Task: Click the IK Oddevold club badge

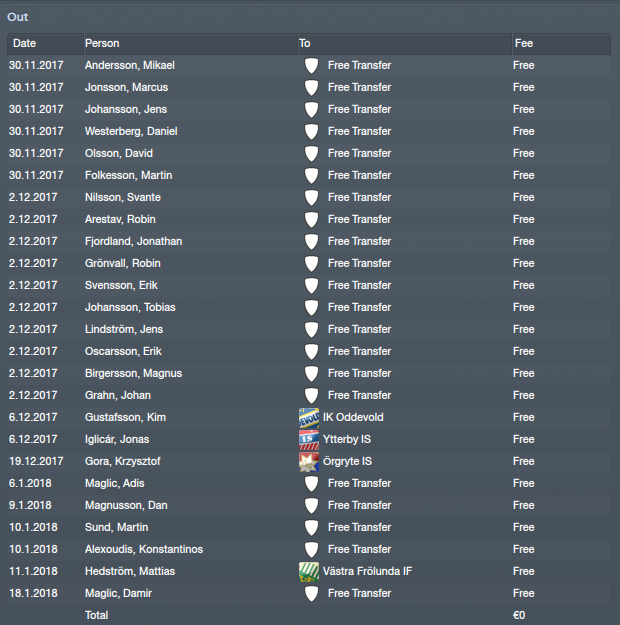Action: [x=309, y=418]
